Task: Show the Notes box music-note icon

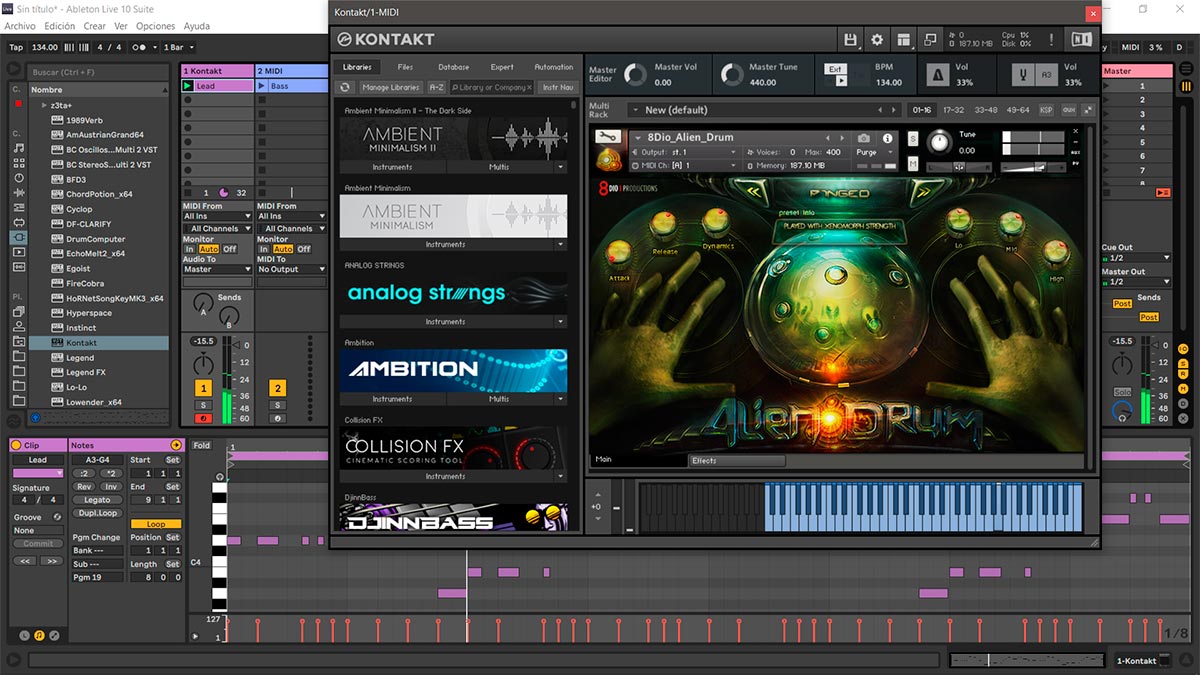Action: click(x=39, y=635)
